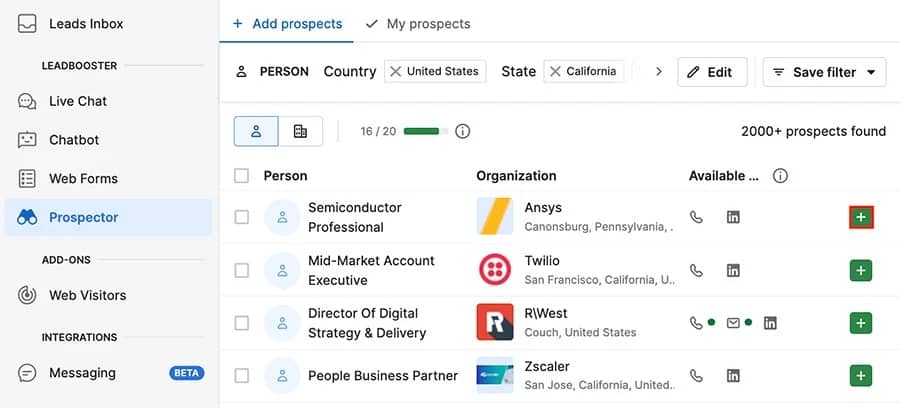The width and height of the screenshot is (900, 408).
Task: Check the Semiconductor Professional row checkbox
Action: click(x=241, y=217)
